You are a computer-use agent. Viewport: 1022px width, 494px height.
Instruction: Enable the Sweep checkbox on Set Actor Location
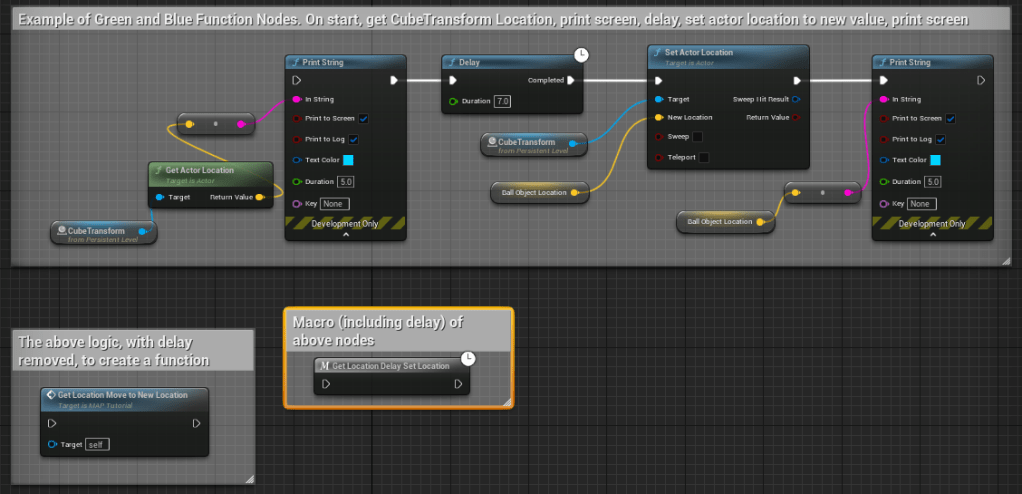pos(697,137)
